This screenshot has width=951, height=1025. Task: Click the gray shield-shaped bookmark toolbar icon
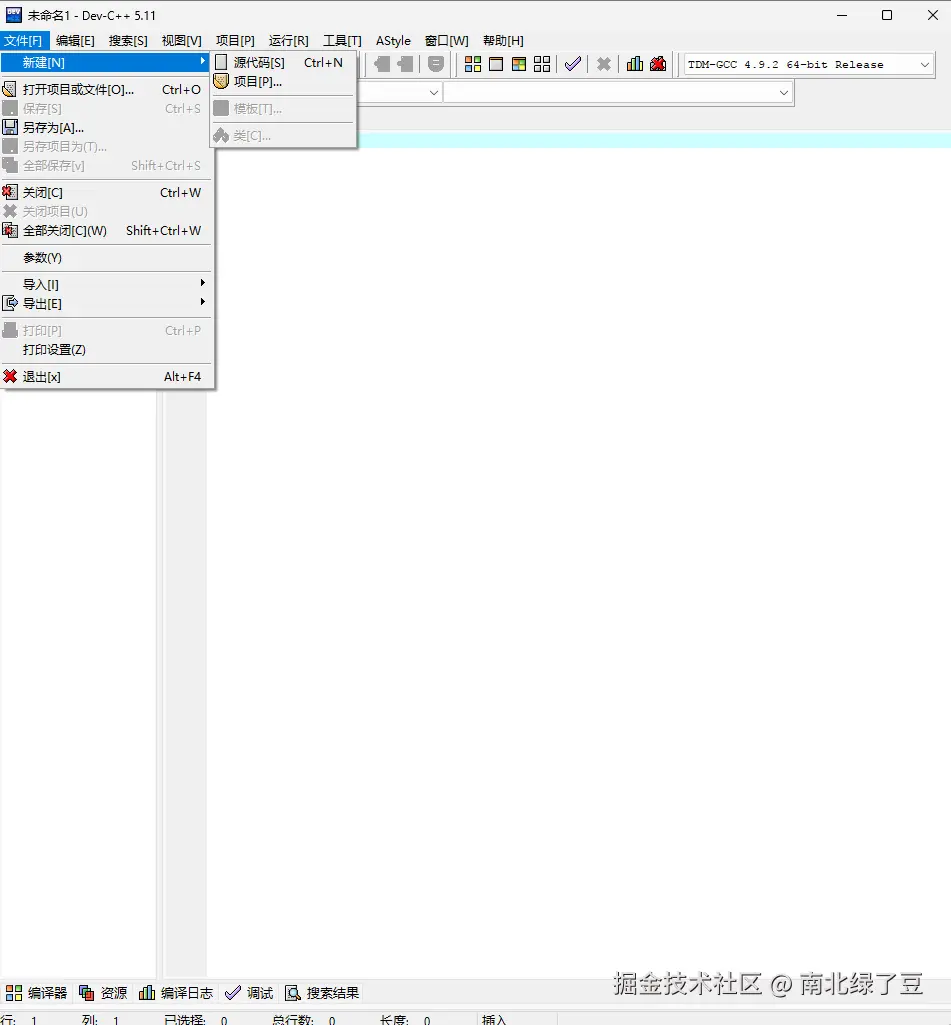coord(436,63)
